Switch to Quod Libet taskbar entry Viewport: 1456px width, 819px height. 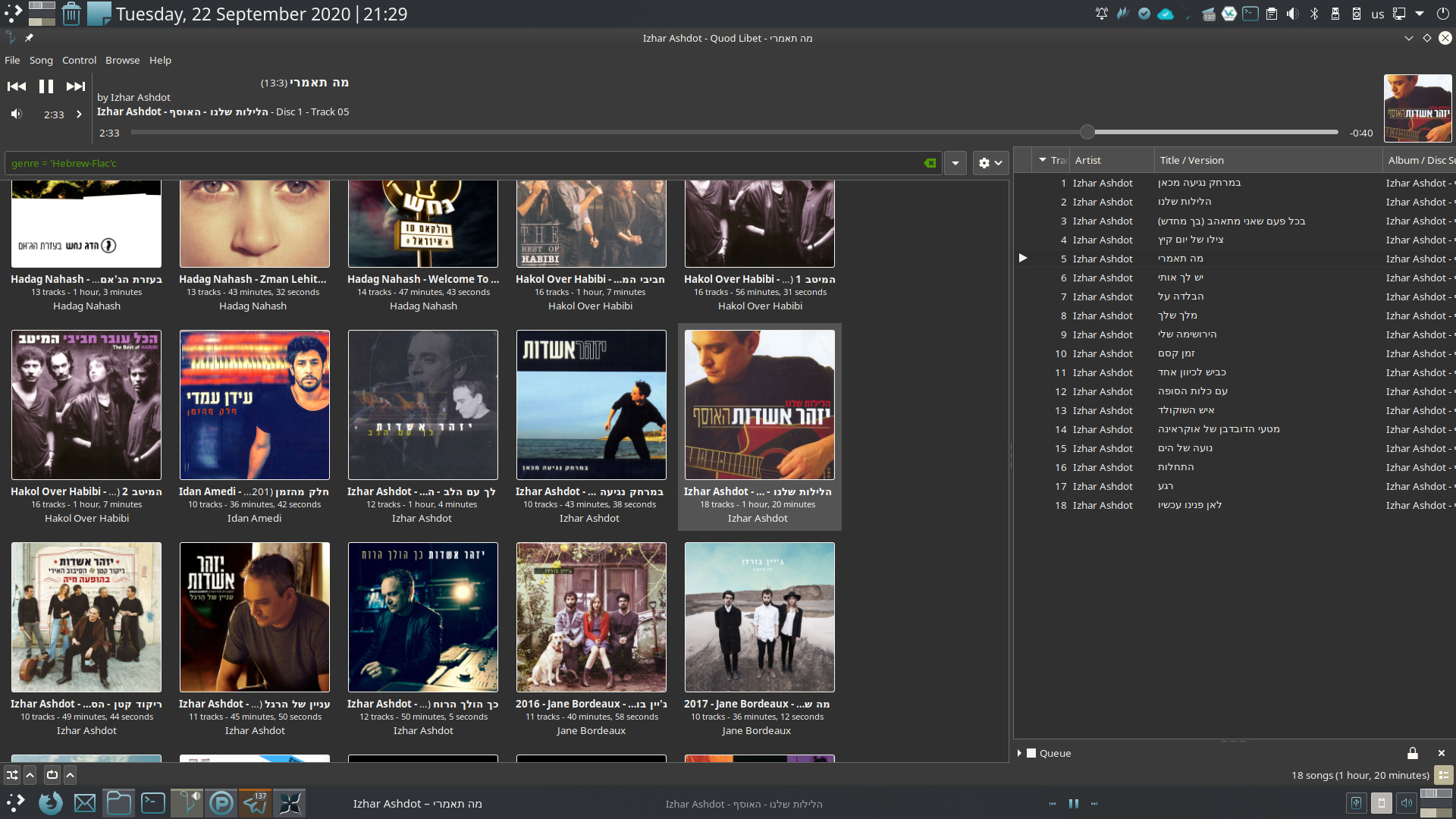click(187, 803)
